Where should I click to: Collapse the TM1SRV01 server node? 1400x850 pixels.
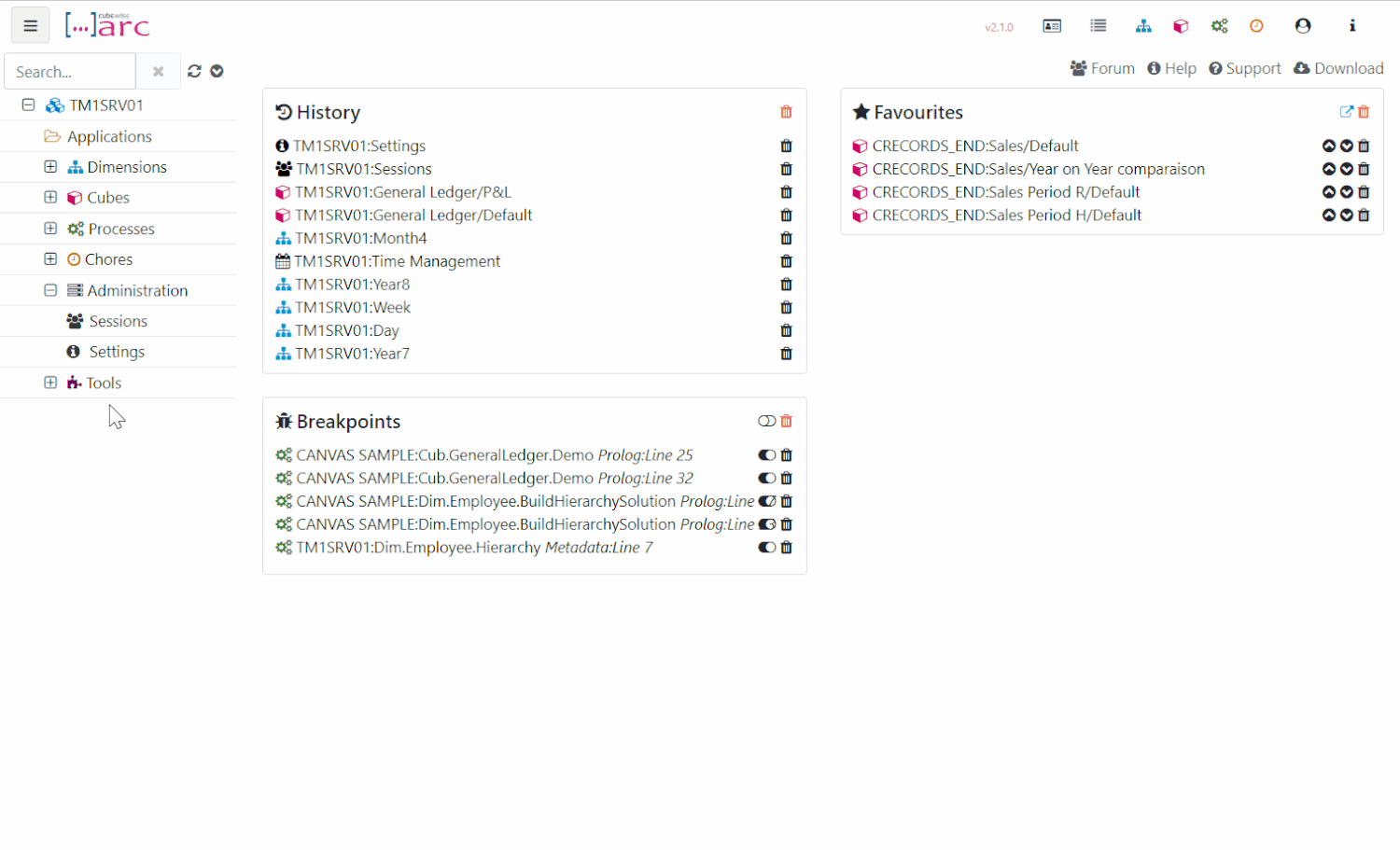(x=28, y=105)
